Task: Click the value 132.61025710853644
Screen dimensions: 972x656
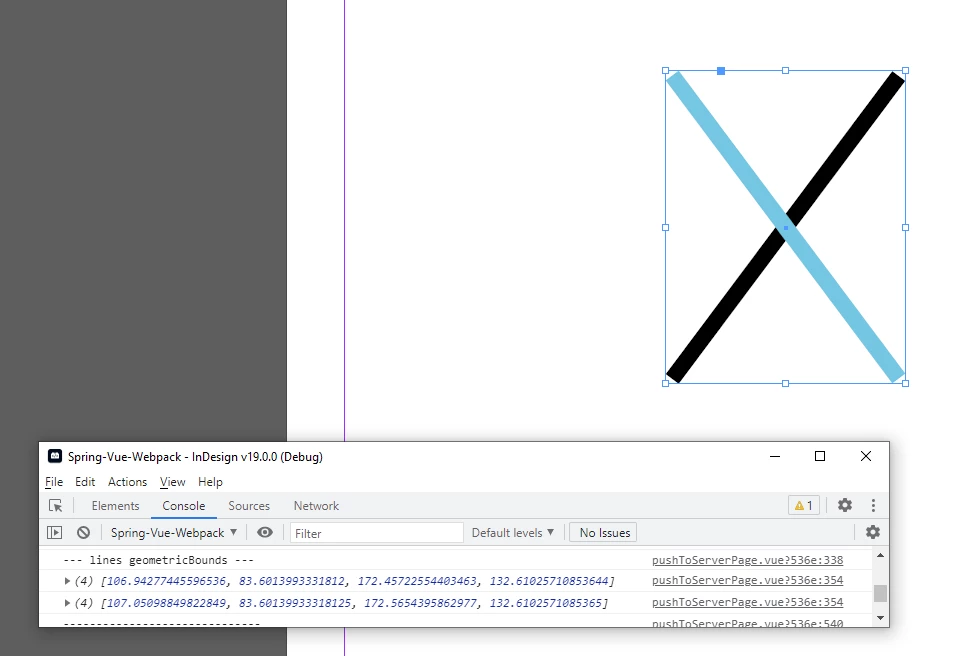Action: (x=549, y=581)
